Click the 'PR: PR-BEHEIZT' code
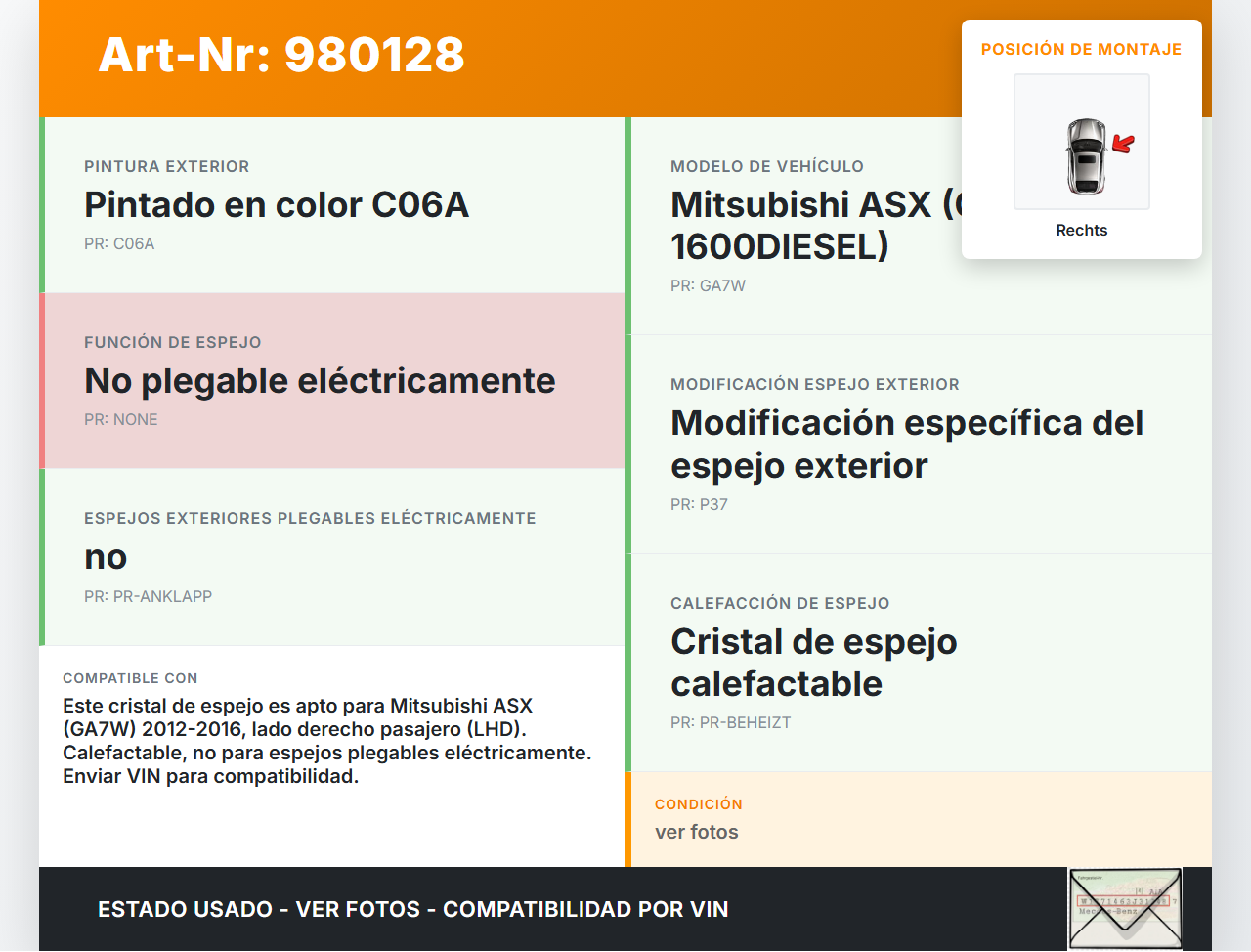Screen dimensions: 1251x952 coord(730,723)
